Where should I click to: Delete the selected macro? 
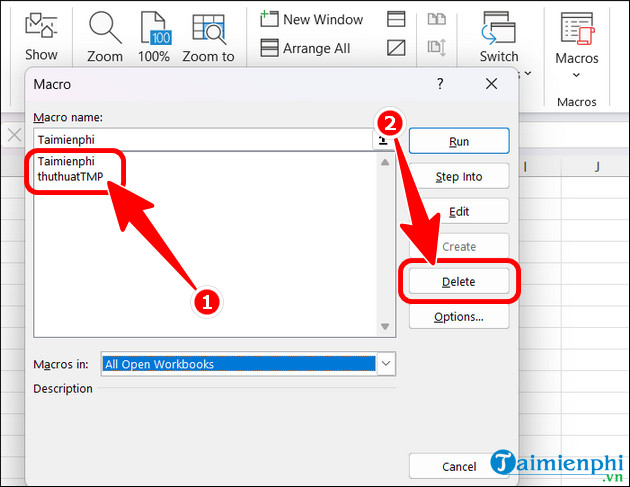pyautogui.click(x=459, y=281)
